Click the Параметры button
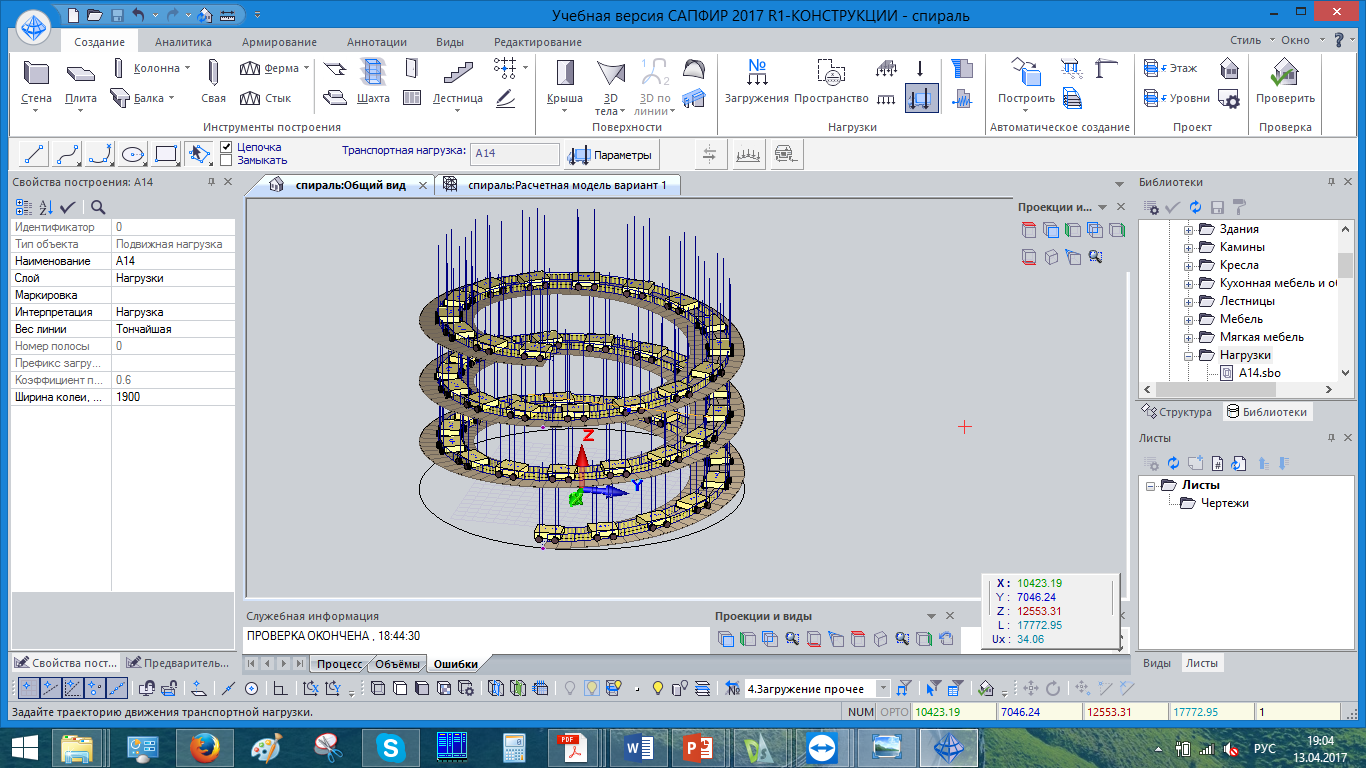This screenshot has width=1366, height=768. coord(611,155)
